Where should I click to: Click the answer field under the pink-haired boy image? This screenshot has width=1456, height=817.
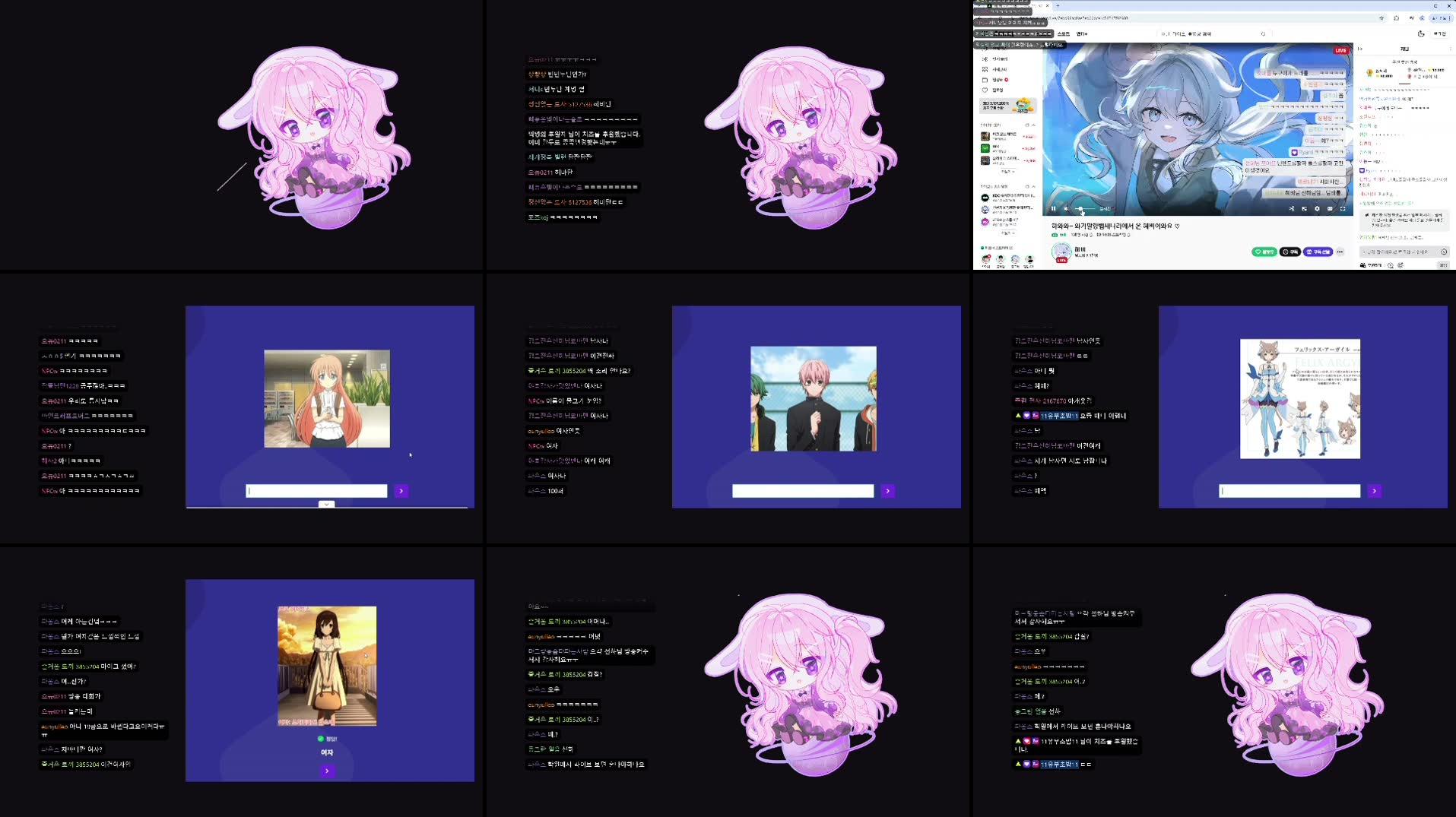(x=803, y=491)
